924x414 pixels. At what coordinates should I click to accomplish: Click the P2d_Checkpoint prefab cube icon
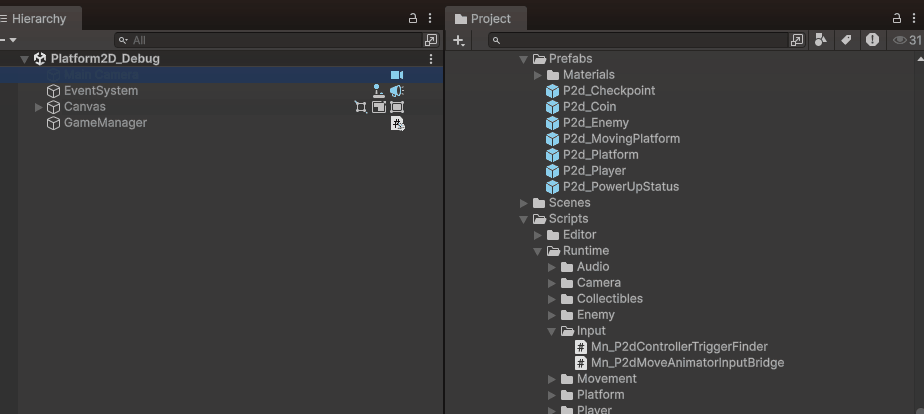point(552,91)
